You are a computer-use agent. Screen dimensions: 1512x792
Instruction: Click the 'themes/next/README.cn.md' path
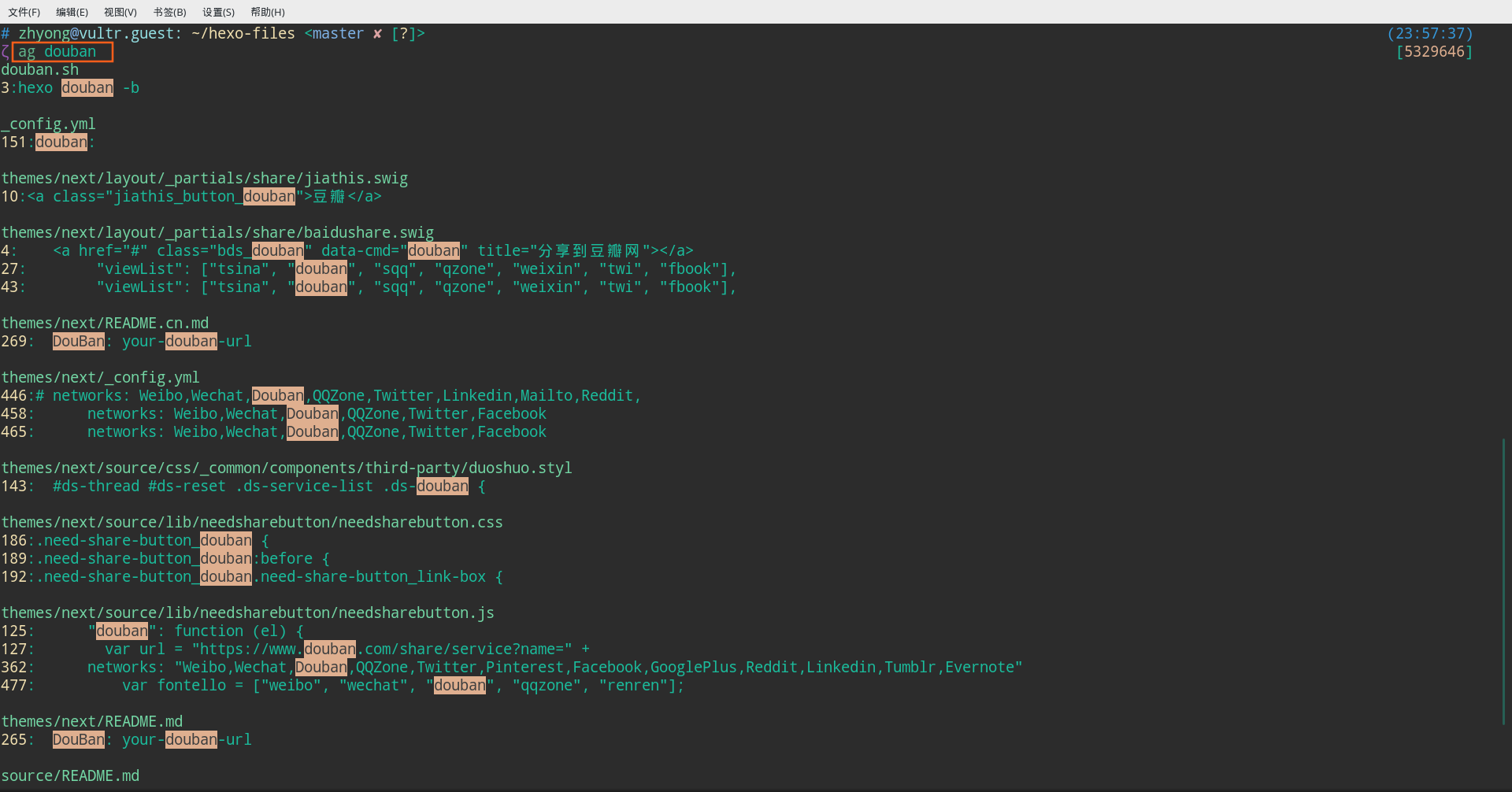tap(105, 324)
